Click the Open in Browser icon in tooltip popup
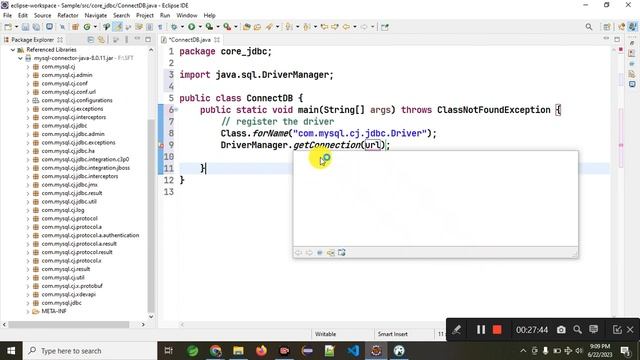The height and width of the screenshot is (360, 640). 342,253
